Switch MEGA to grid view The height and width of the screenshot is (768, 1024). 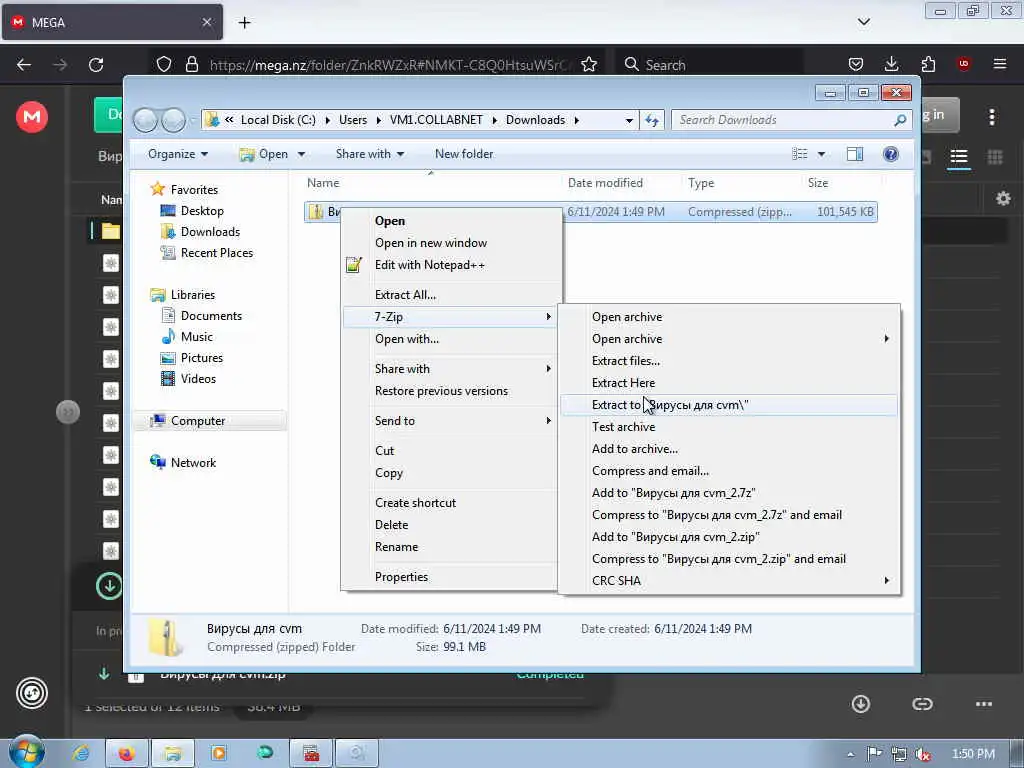coord(995,157)
